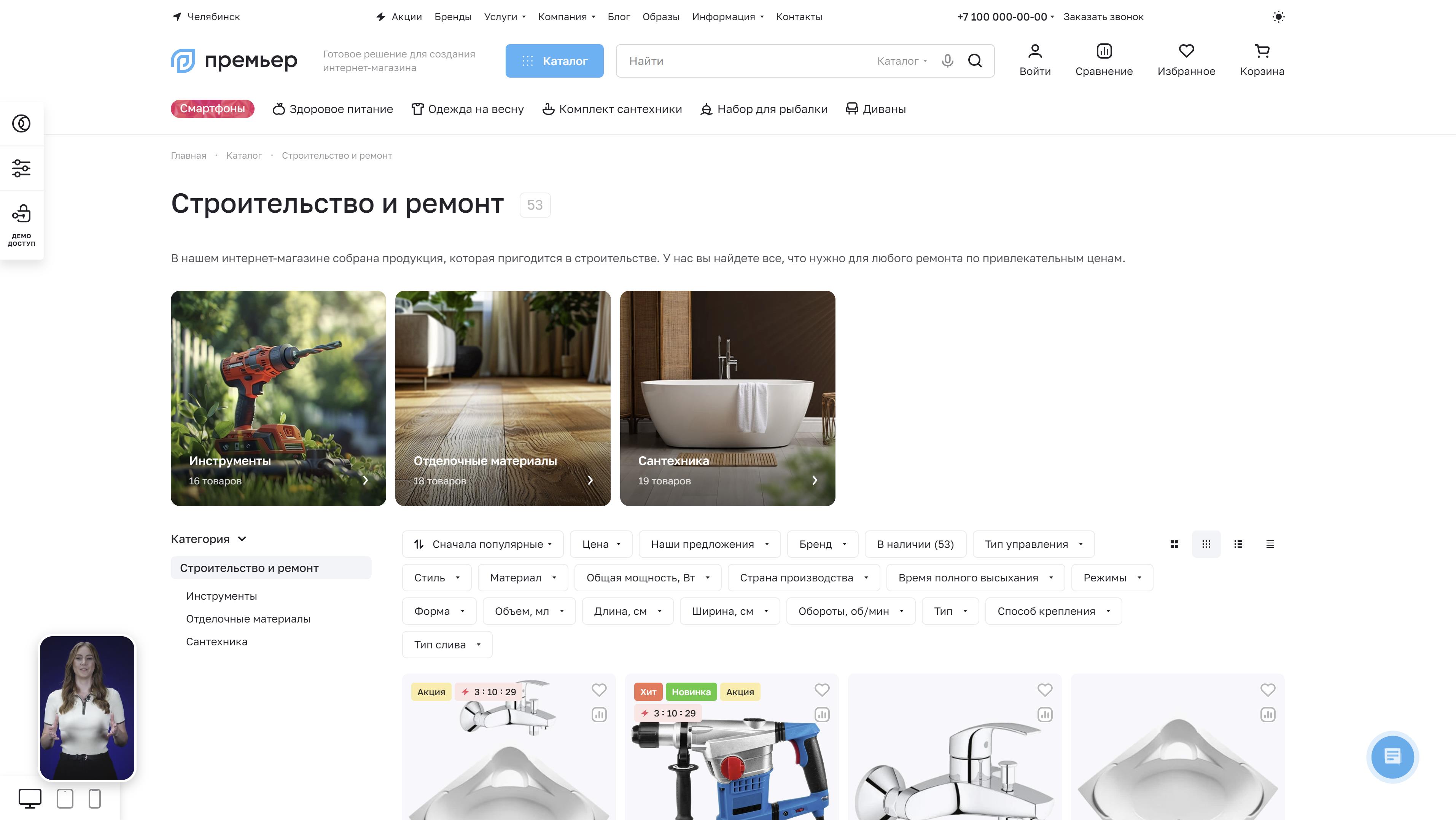Image resolution: width=1456 pixels, height=820 pixels.
Task: Expand the Способ крепления filter
Action: pyautogui.click(x=1053, y=611)
